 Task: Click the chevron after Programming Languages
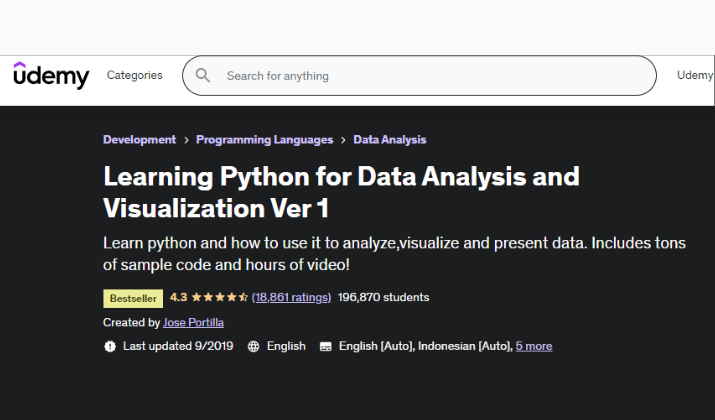pyautogui.click(x=343, y=140)
